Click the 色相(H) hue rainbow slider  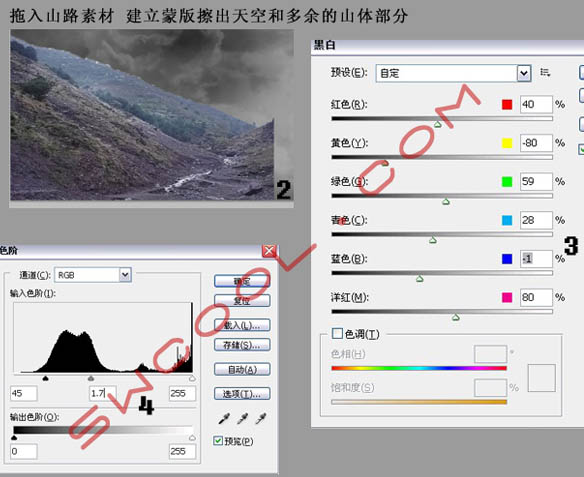(419, 368)
